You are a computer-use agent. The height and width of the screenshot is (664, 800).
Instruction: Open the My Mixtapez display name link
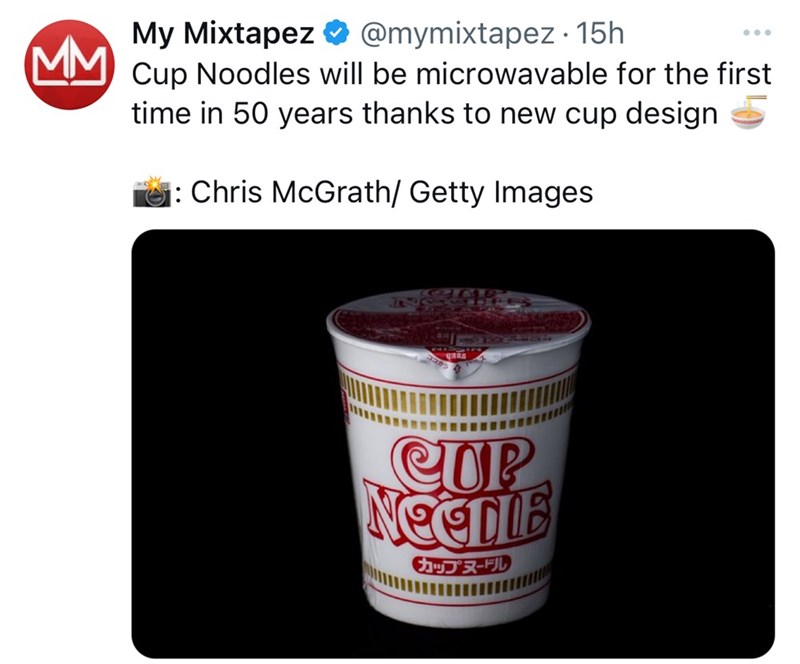tap(224, 34)
